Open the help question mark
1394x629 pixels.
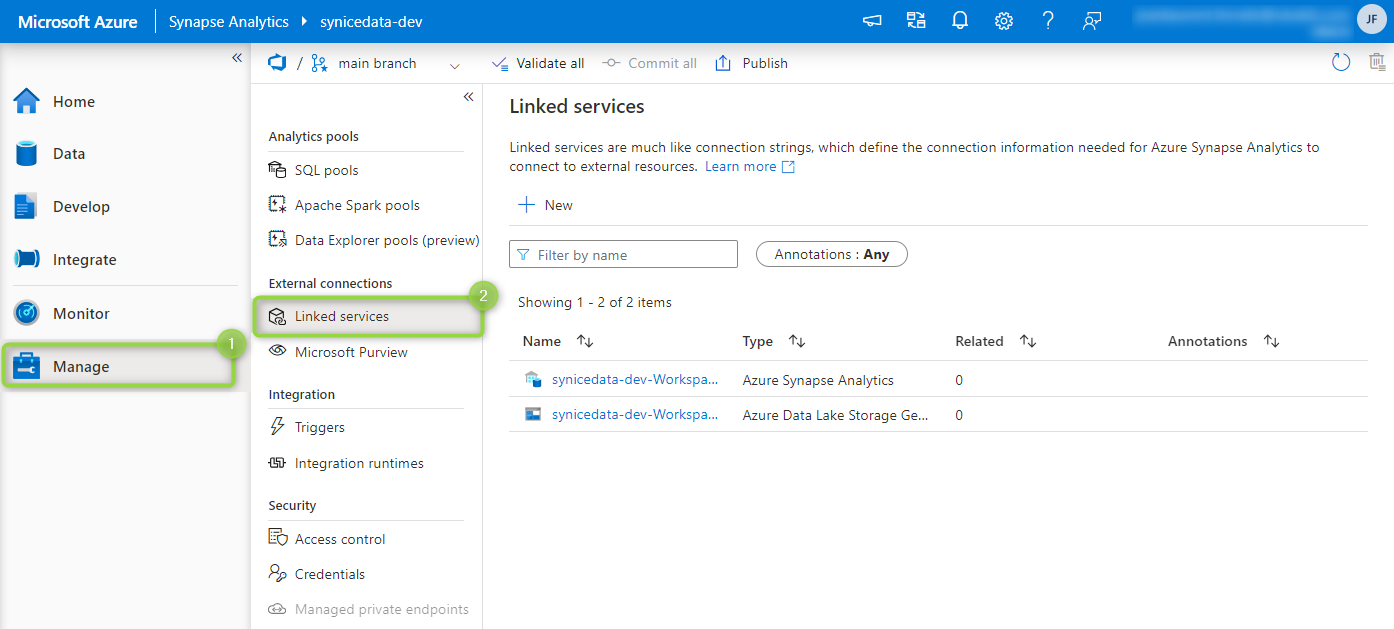click(x=1048, y=21)
